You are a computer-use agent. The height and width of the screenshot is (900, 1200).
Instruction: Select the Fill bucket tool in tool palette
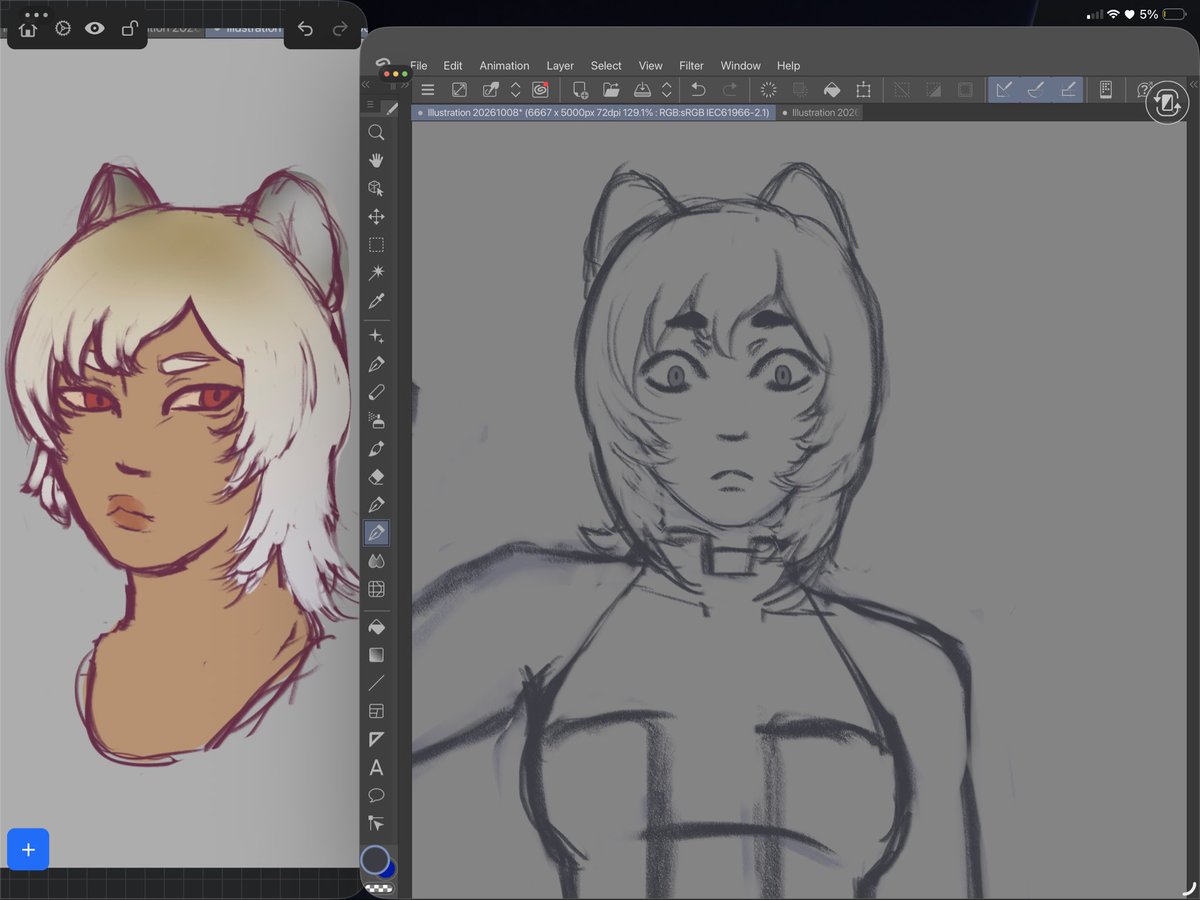pos(376,627)
